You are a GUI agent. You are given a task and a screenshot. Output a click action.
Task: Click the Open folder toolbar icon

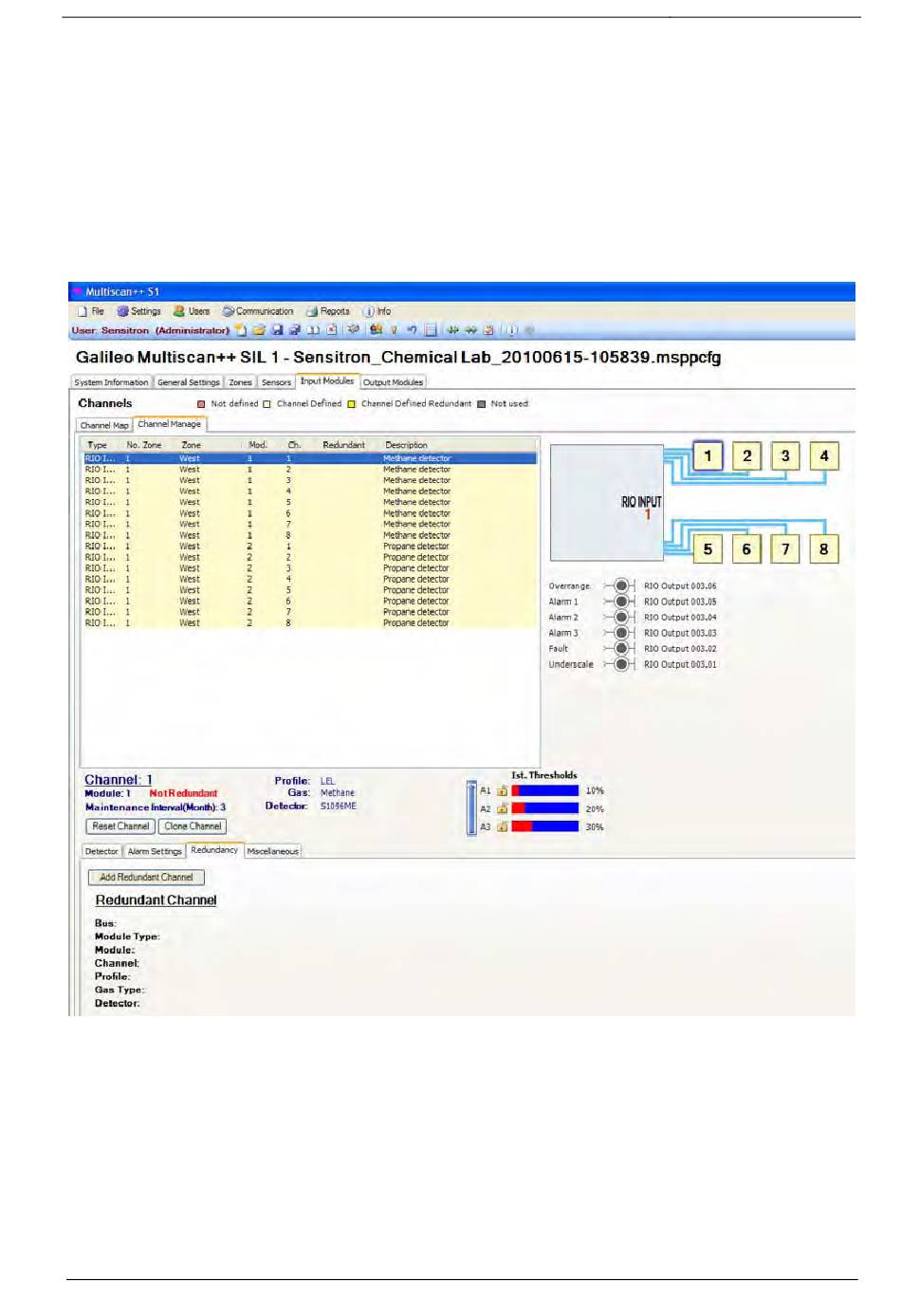(258, 330)
